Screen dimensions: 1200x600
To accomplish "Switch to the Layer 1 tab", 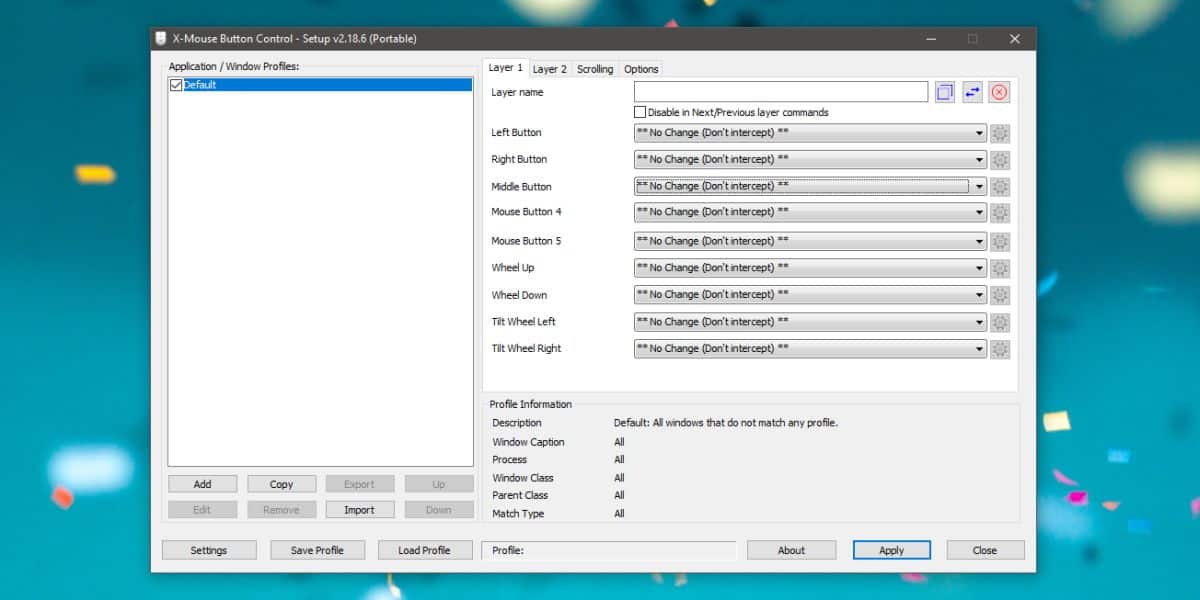I will [x=505, y=68].
